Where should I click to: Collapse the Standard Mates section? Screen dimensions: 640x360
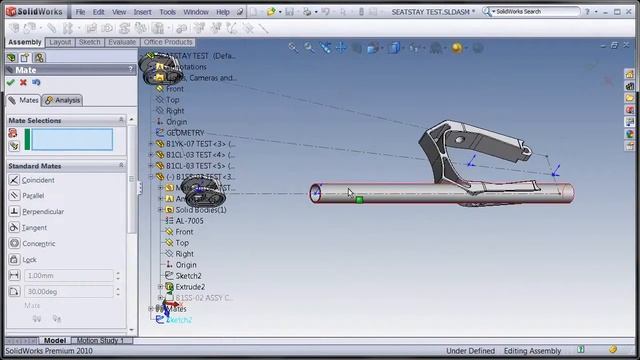(121, 165)
